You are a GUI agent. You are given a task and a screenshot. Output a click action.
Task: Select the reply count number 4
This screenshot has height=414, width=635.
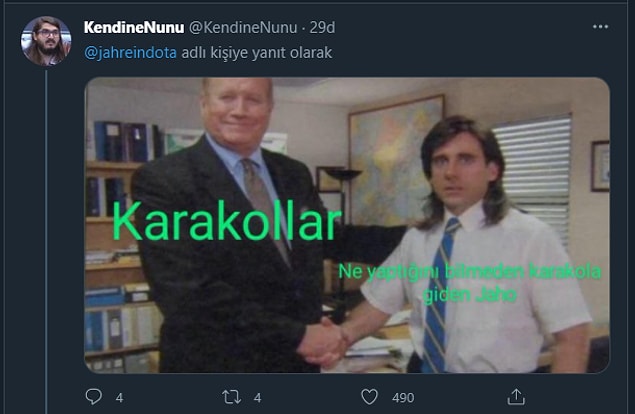click(119, 398)
